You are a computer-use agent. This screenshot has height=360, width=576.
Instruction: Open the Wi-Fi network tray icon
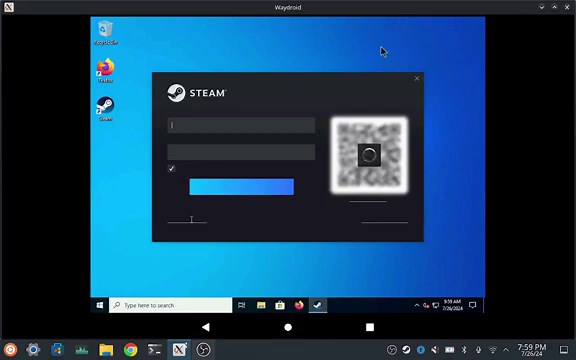tap(493, 350)
